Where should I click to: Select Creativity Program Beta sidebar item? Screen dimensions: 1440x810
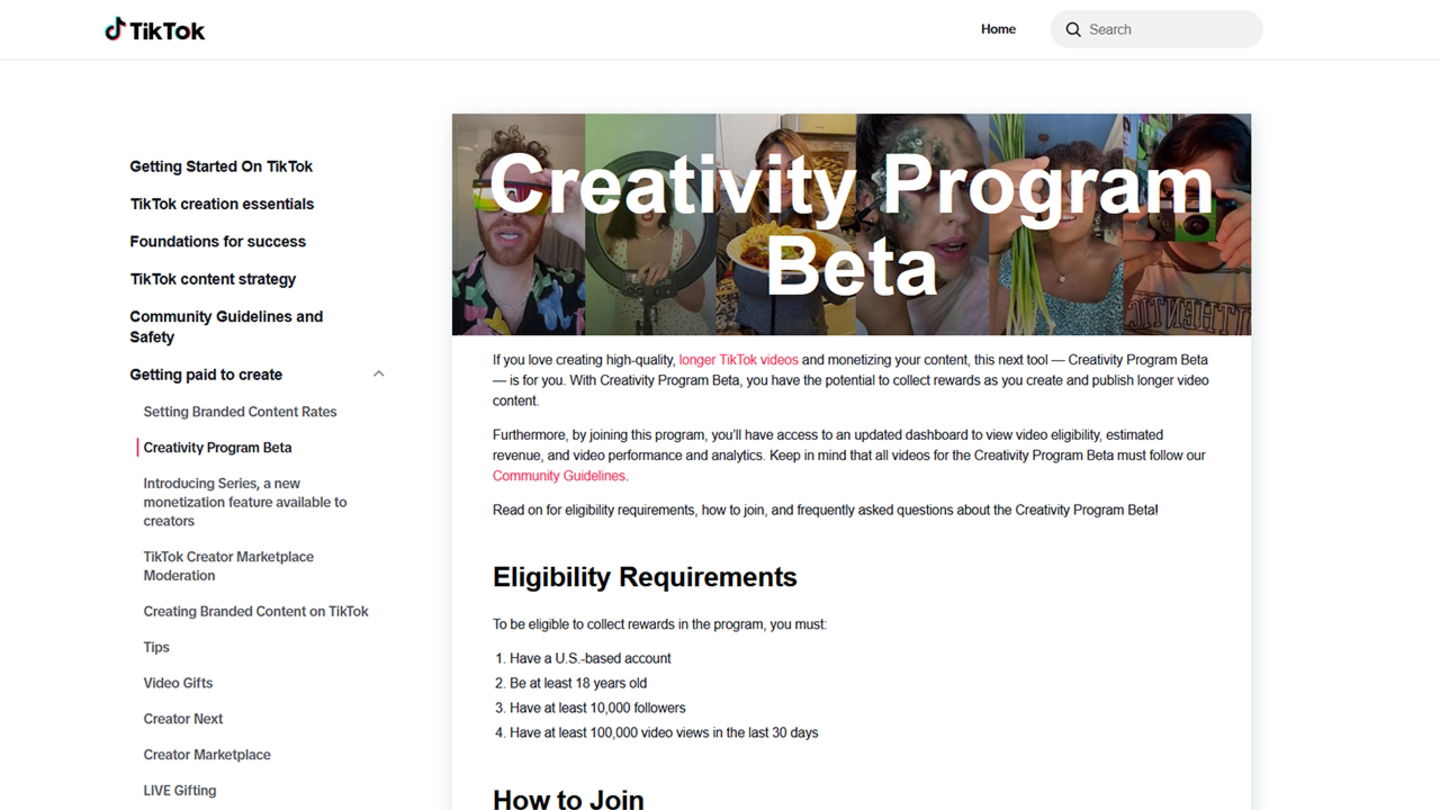click(x=218, y=447)
